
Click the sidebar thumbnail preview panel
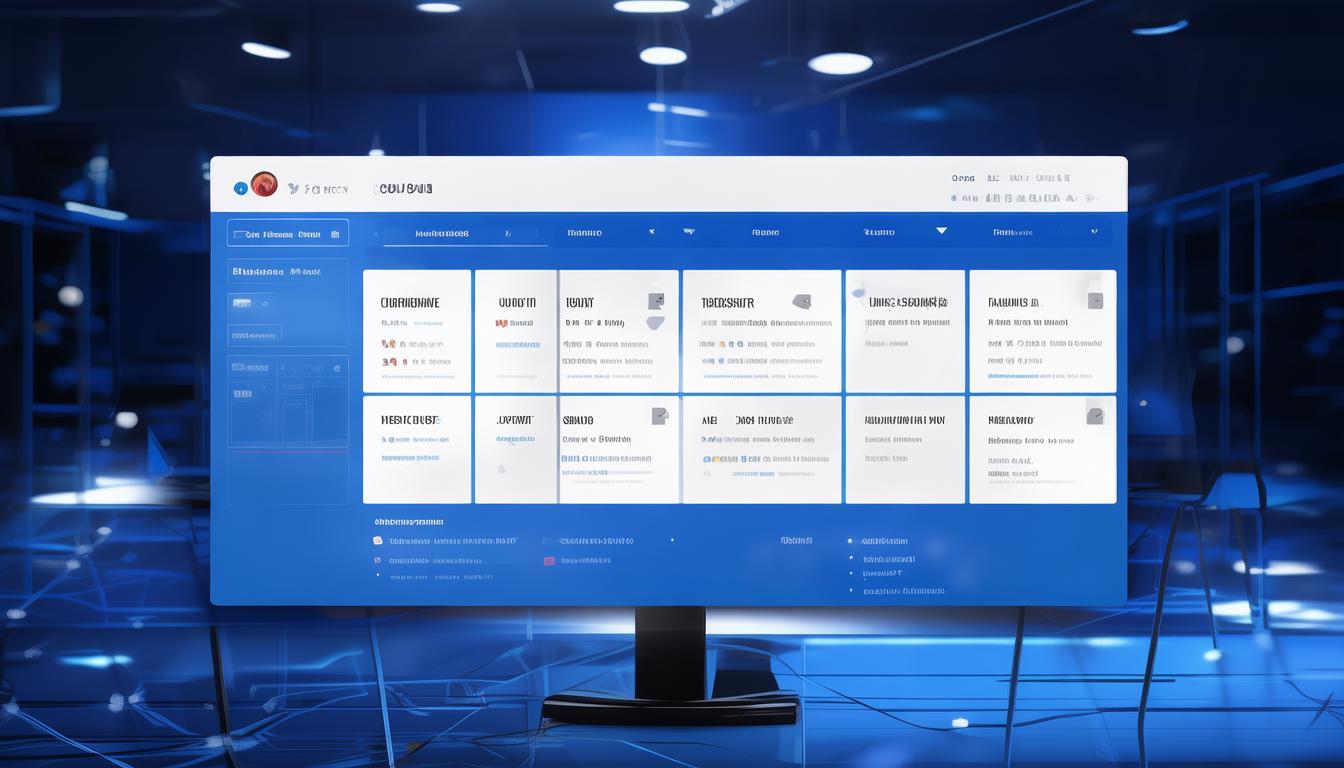tap(288, 401)
